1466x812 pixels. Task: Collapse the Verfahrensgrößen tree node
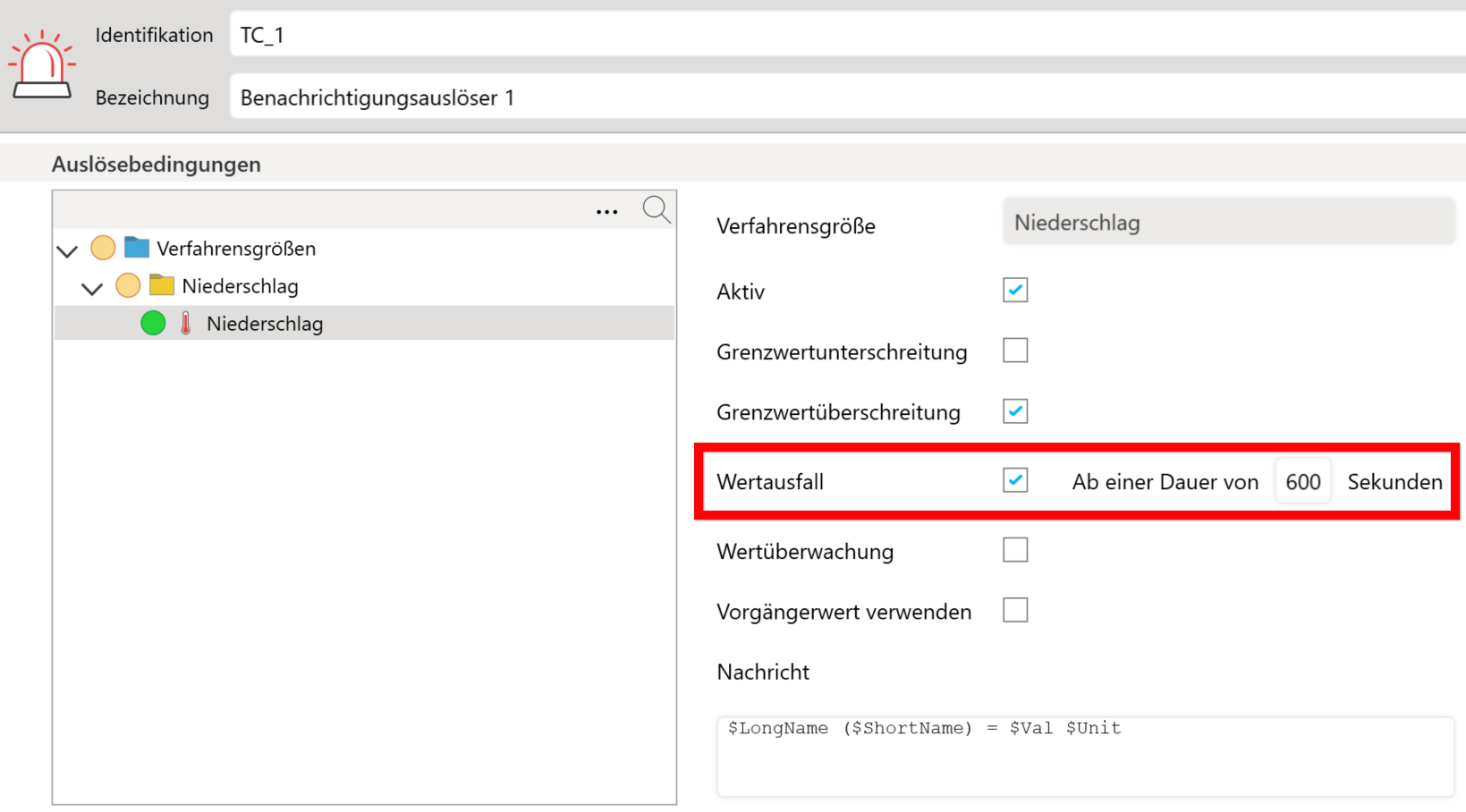tap(67, 250)
